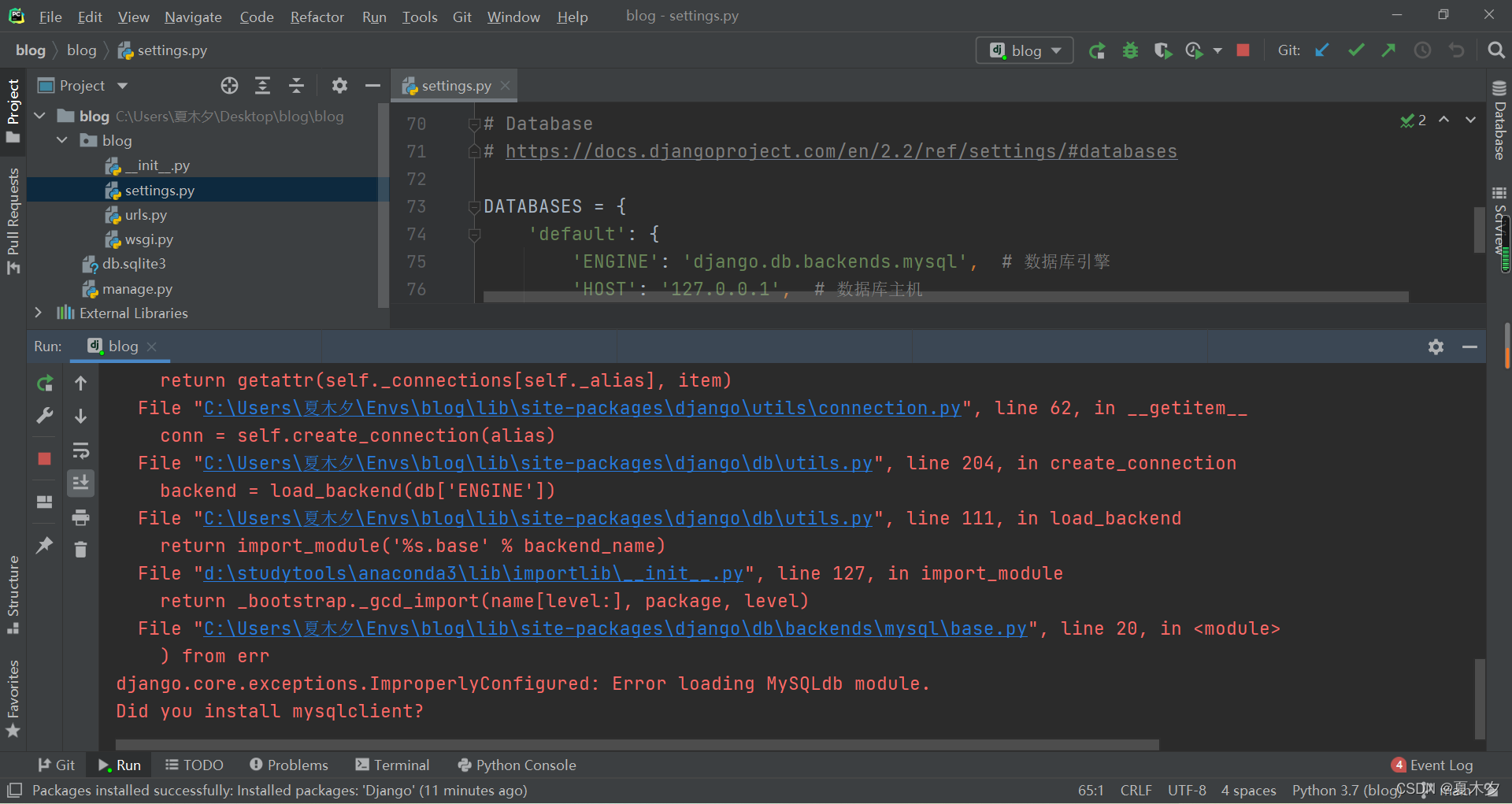Open Database tool window sidebar
The height and width of the screenshot is (804, 1512).
pos(1499,120)
